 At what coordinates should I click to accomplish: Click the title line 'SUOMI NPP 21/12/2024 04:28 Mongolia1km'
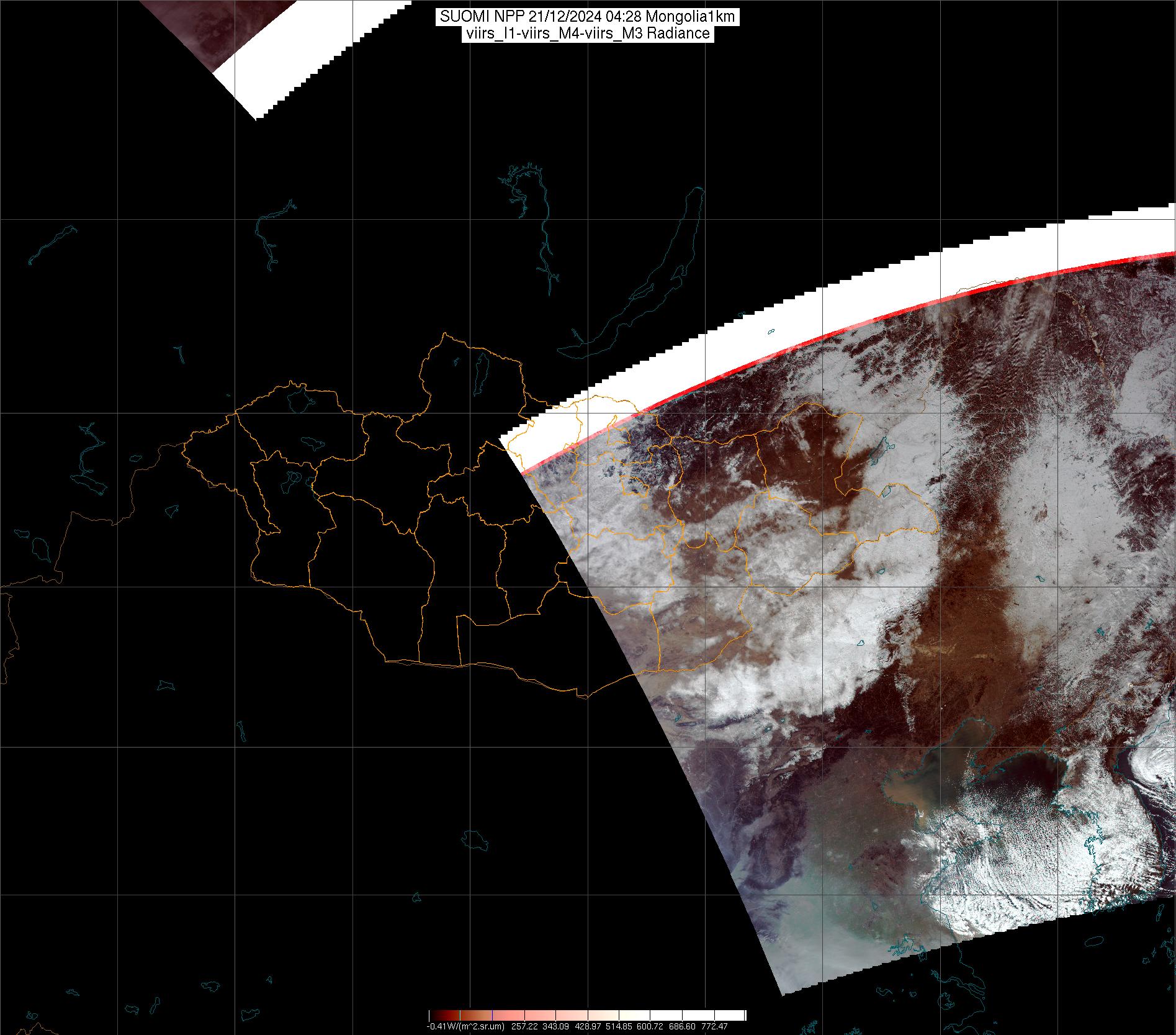tap(587, 17)
